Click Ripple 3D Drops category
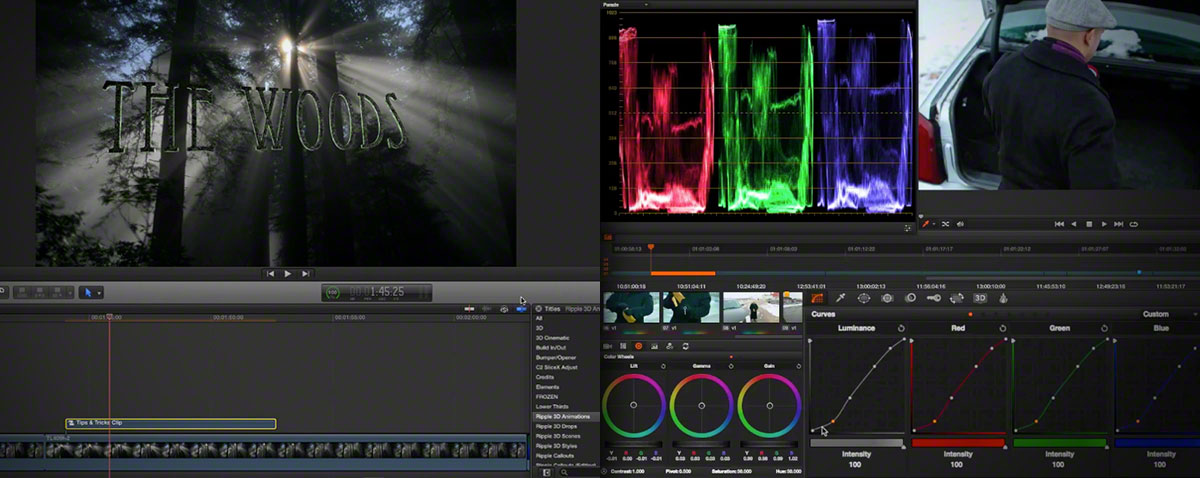Viewport: 1200px width, 478px height. pos(558,426)
